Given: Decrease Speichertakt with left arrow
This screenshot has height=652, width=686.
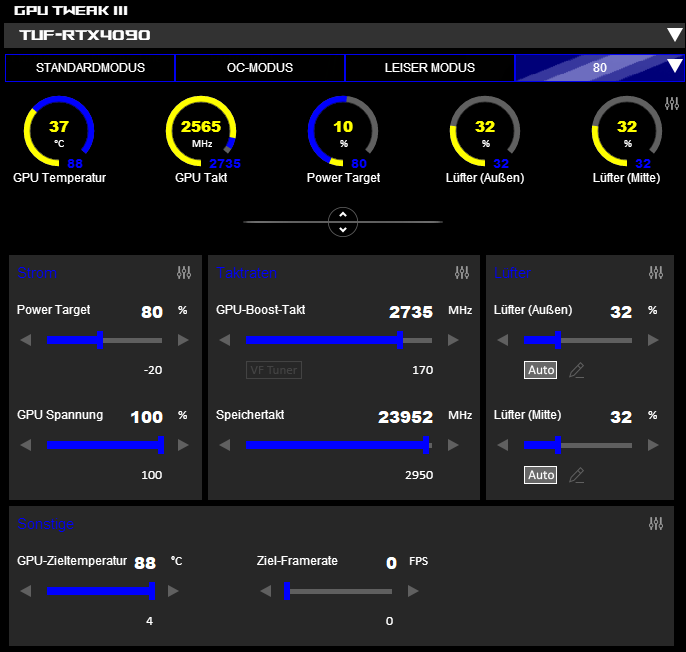Looking at the screenshot, I should (225, 445).
